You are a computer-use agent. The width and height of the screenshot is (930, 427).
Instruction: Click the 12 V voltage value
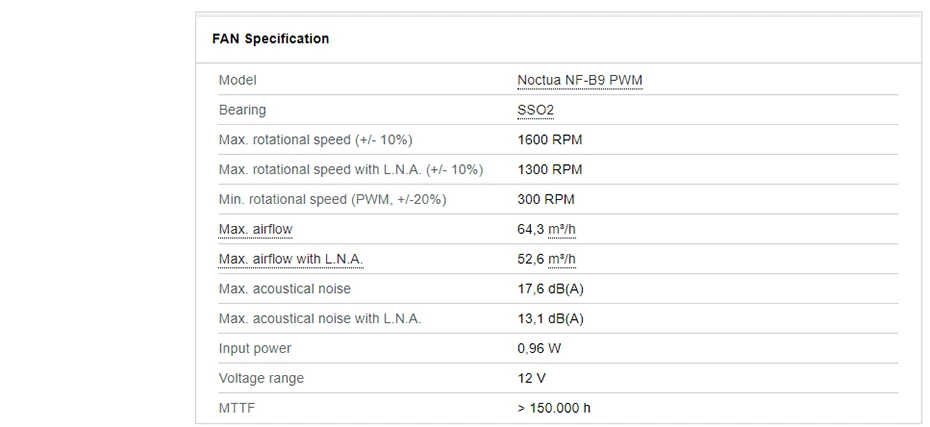tap(531, 379)
